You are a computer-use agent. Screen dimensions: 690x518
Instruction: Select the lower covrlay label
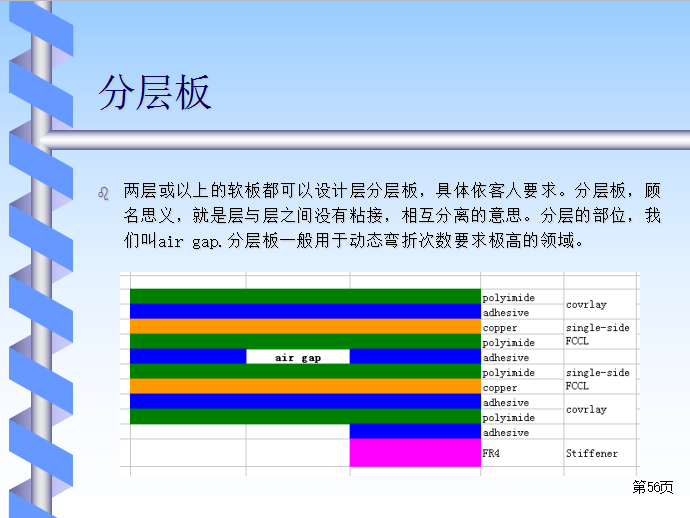click(x=586, y=409)
